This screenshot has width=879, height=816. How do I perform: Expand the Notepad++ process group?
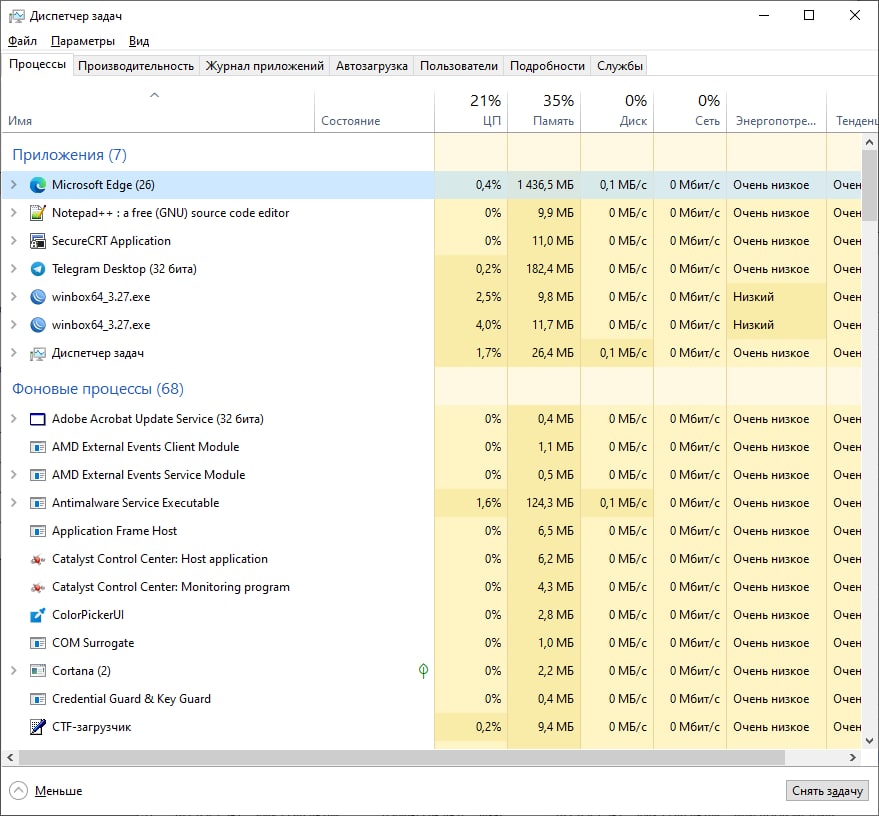pyautogui.click(x=14, y=212)
